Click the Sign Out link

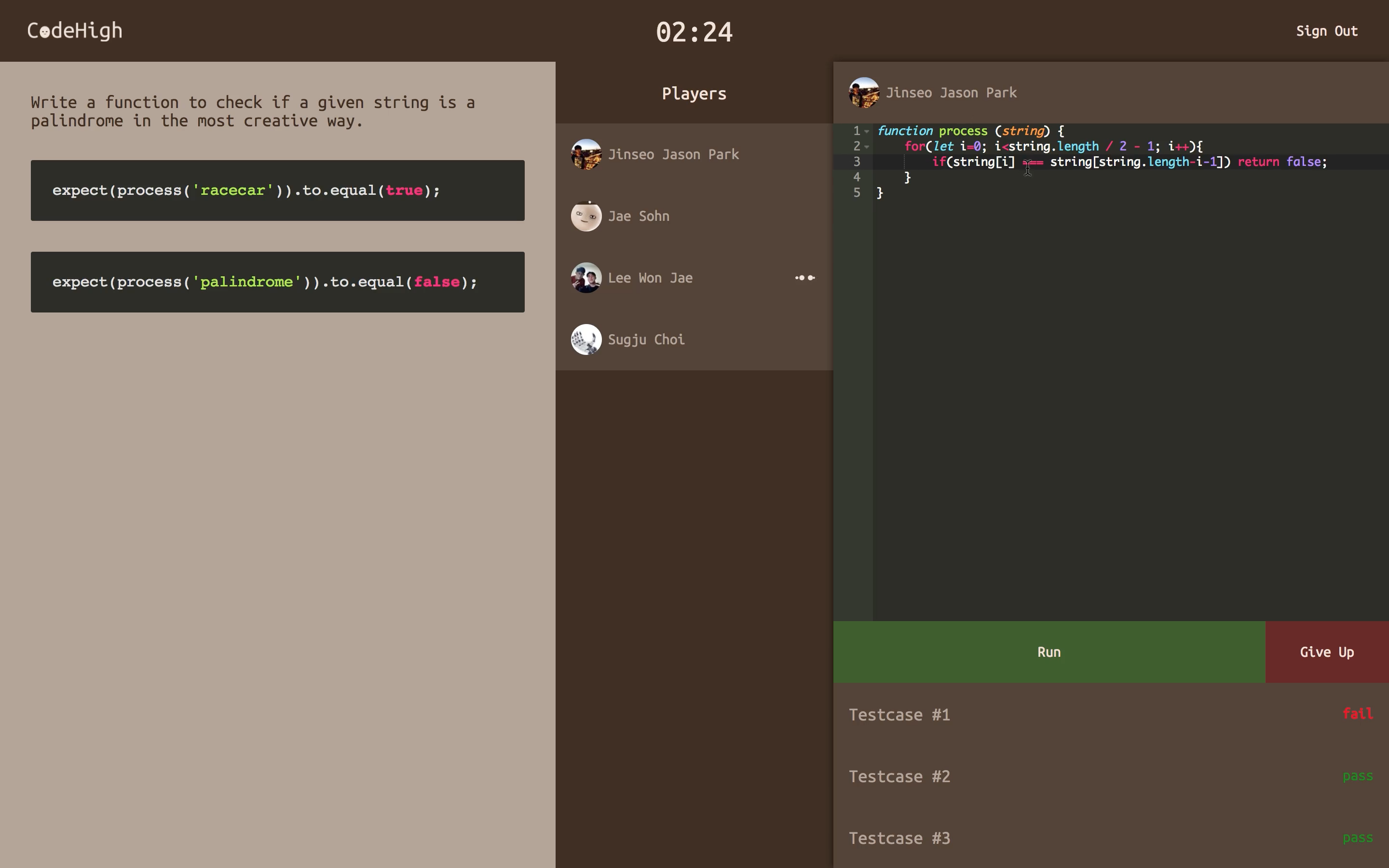[x=1326, y=31]
